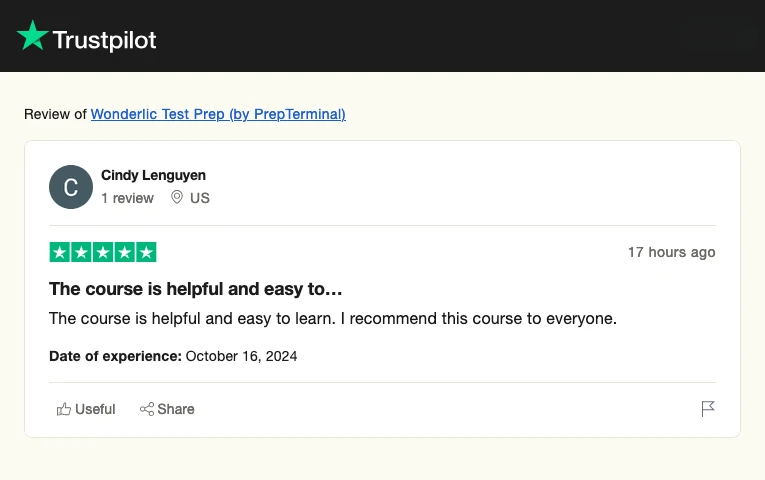Screen dimensions: 765x480
Task: Click the review body text recommending the course
Action: pos(333,319)
